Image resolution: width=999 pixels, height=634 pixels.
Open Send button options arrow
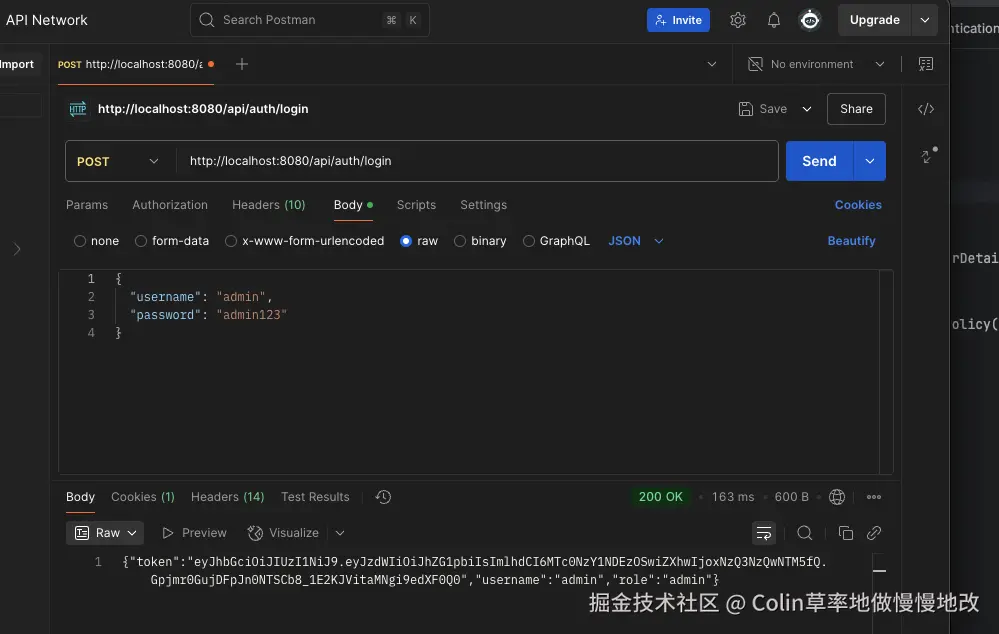(870, 161)
